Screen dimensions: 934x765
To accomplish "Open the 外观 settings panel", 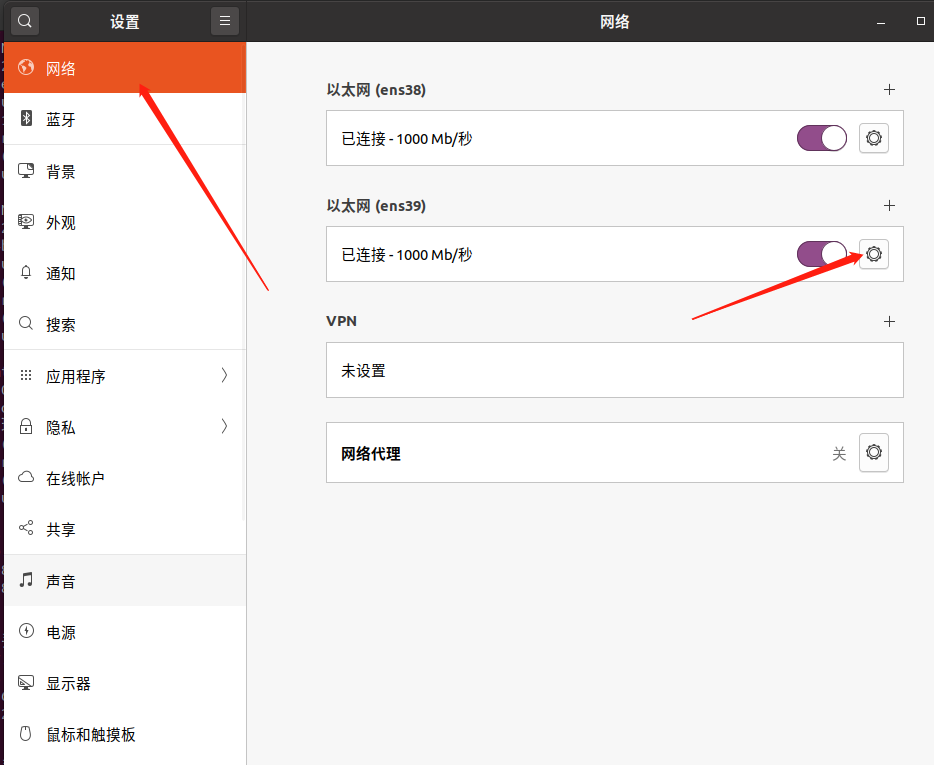I will pos(125,222).
